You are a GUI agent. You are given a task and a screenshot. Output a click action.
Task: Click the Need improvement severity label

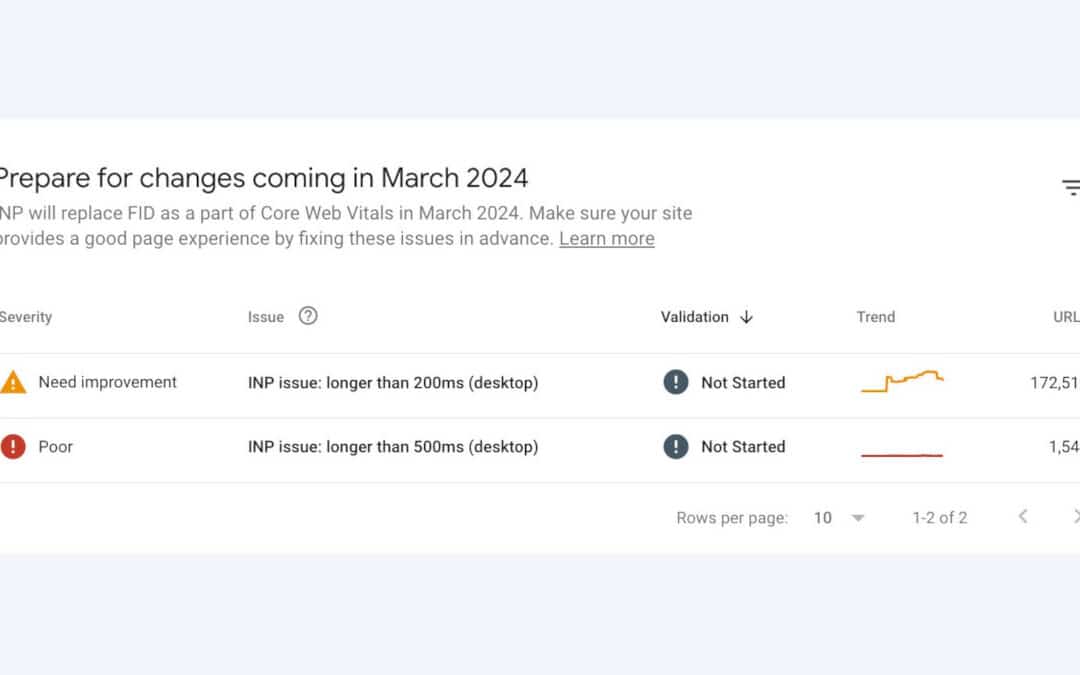(107, 382)
